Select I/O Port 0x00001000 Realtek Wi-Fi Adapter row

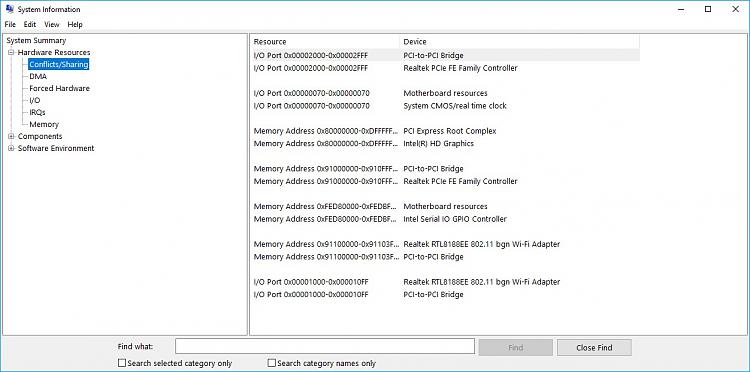[445, 282]
